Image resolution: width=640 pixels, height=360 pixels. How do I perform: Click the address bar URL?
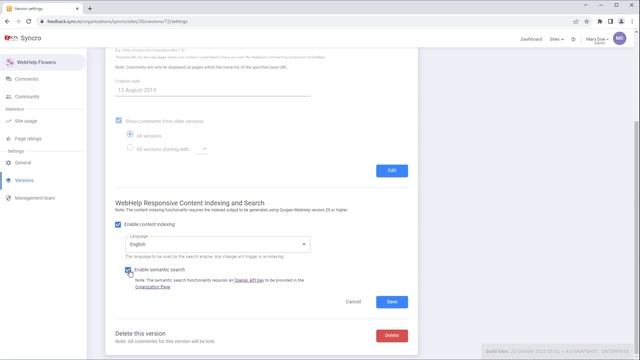[x=117, y=21]
